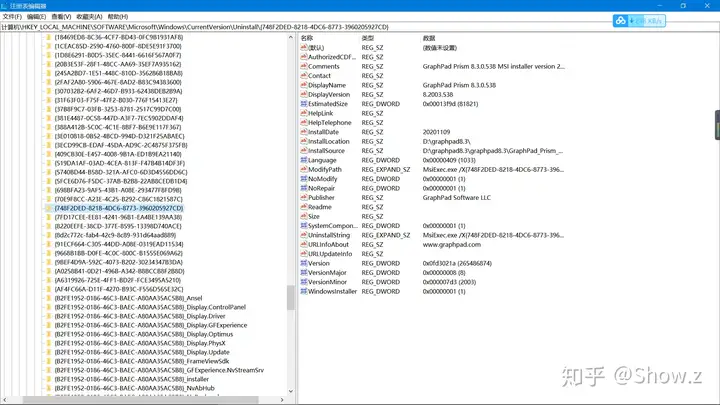Click folder icon of {18469ED8 key
Viewport: 720px width, 405px height.
(49, 37)
